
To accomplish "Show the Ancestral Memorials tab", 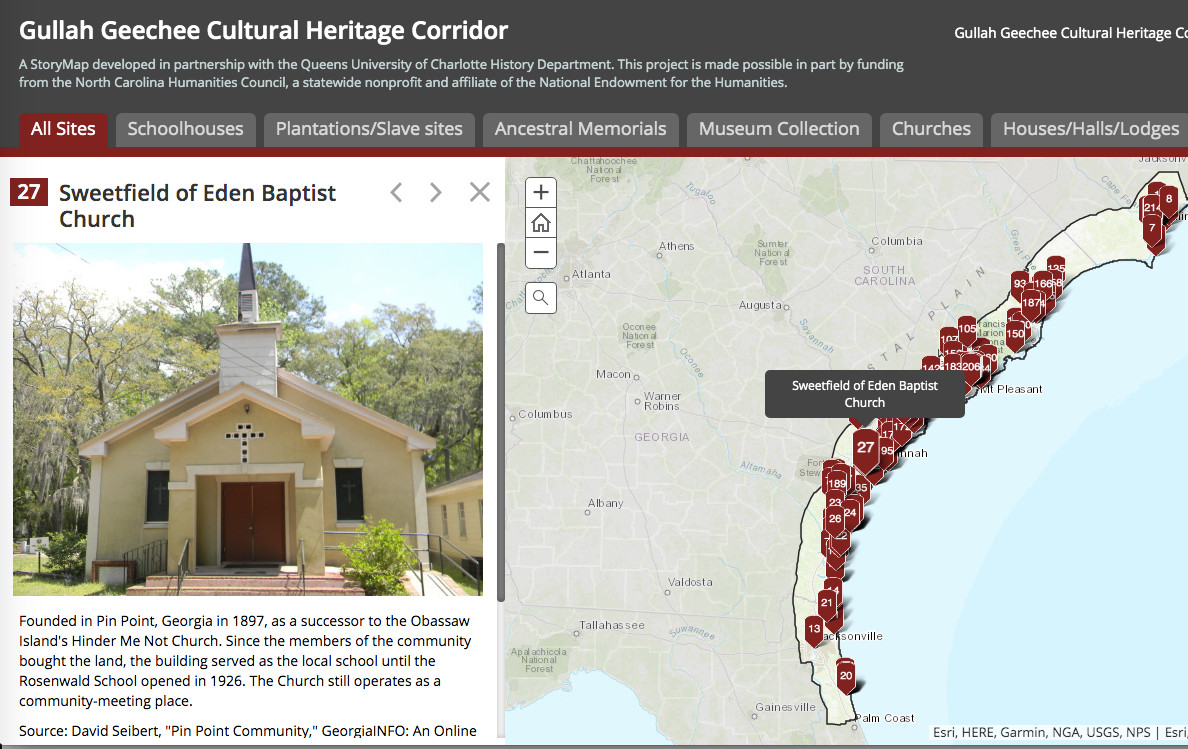I will coord(580,129).
